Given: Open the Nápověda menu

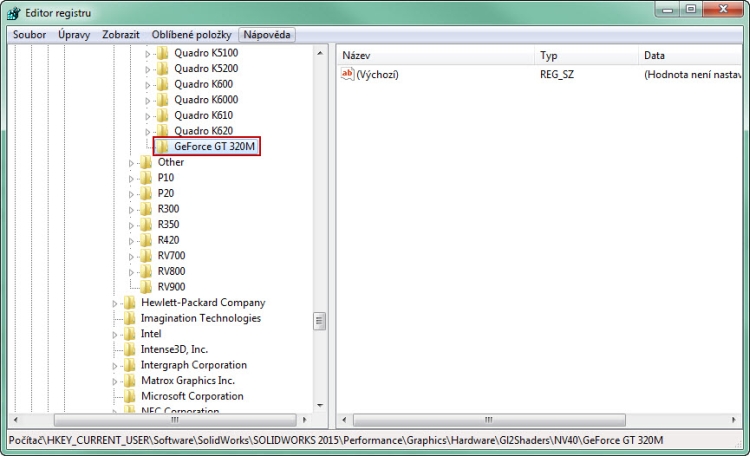Looking at the screenshot, I should (x=267, y=34).
